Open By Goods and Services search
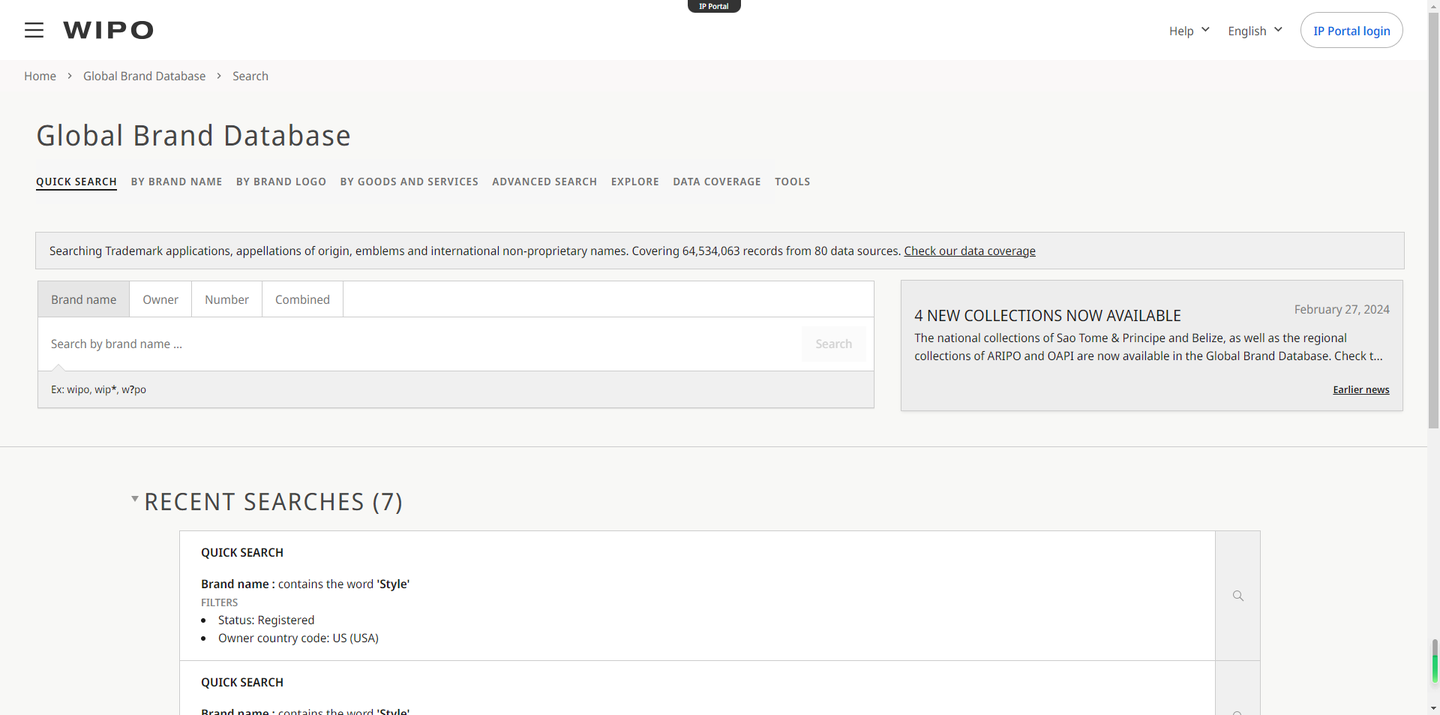Screen dimensions: 1440x715 (x=409, y=182)
